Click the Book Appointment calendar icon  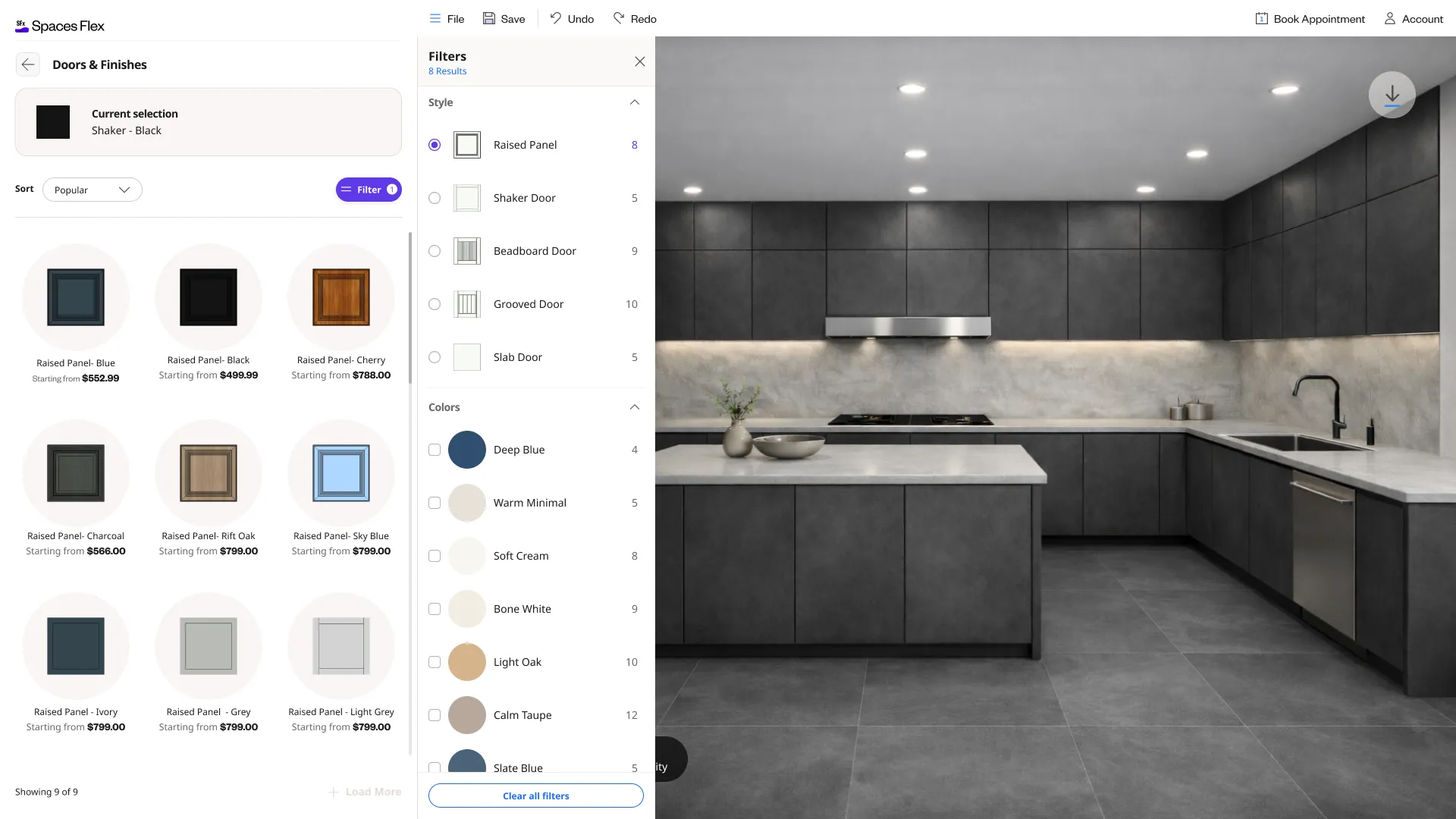pos(1261,19)
